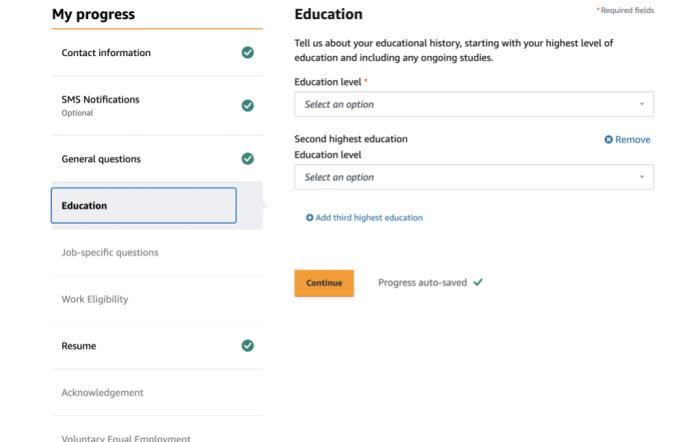Go to the Contact information section
700x442 pixels.
click(x=107, y=53)
